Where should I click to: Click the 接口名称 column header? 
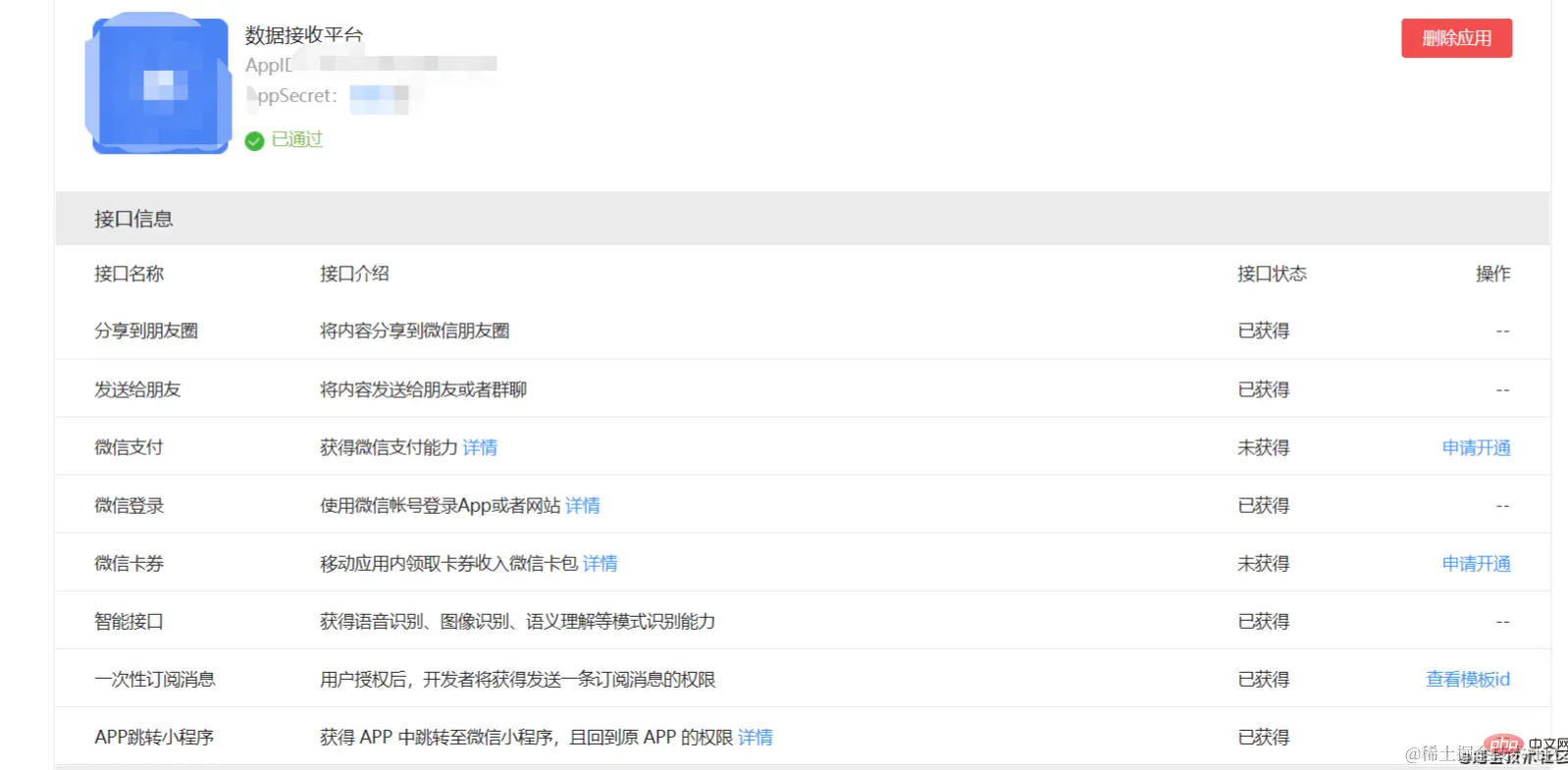(x=129, y=274)
